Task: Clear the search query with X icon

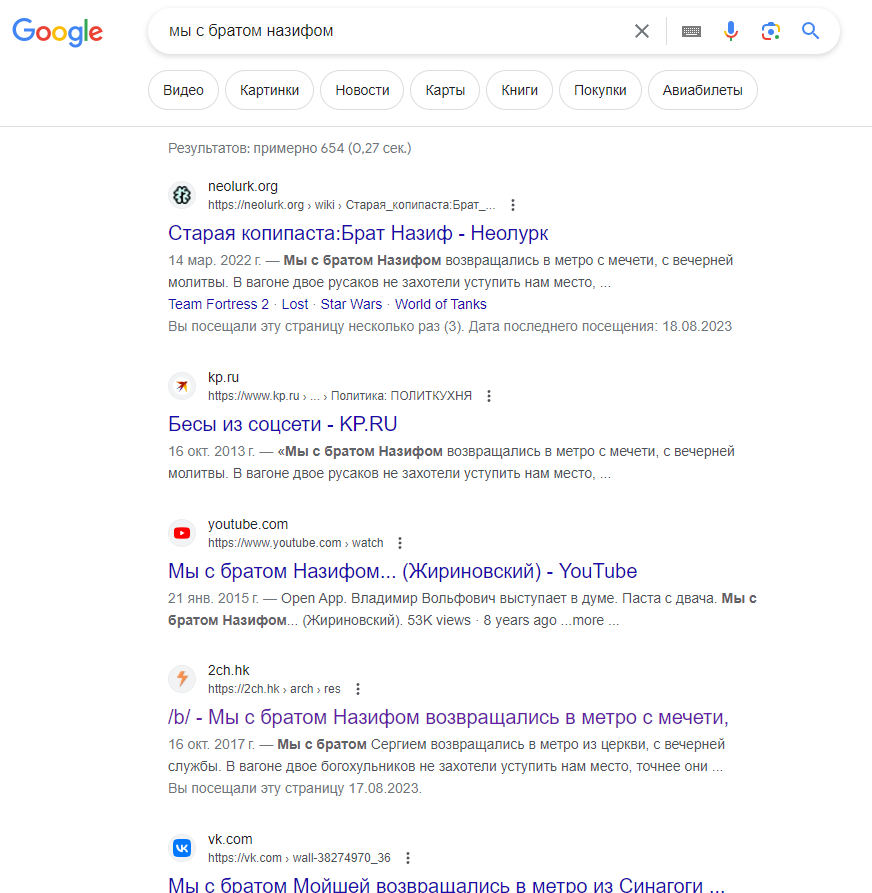Action: tap(642, 31)
